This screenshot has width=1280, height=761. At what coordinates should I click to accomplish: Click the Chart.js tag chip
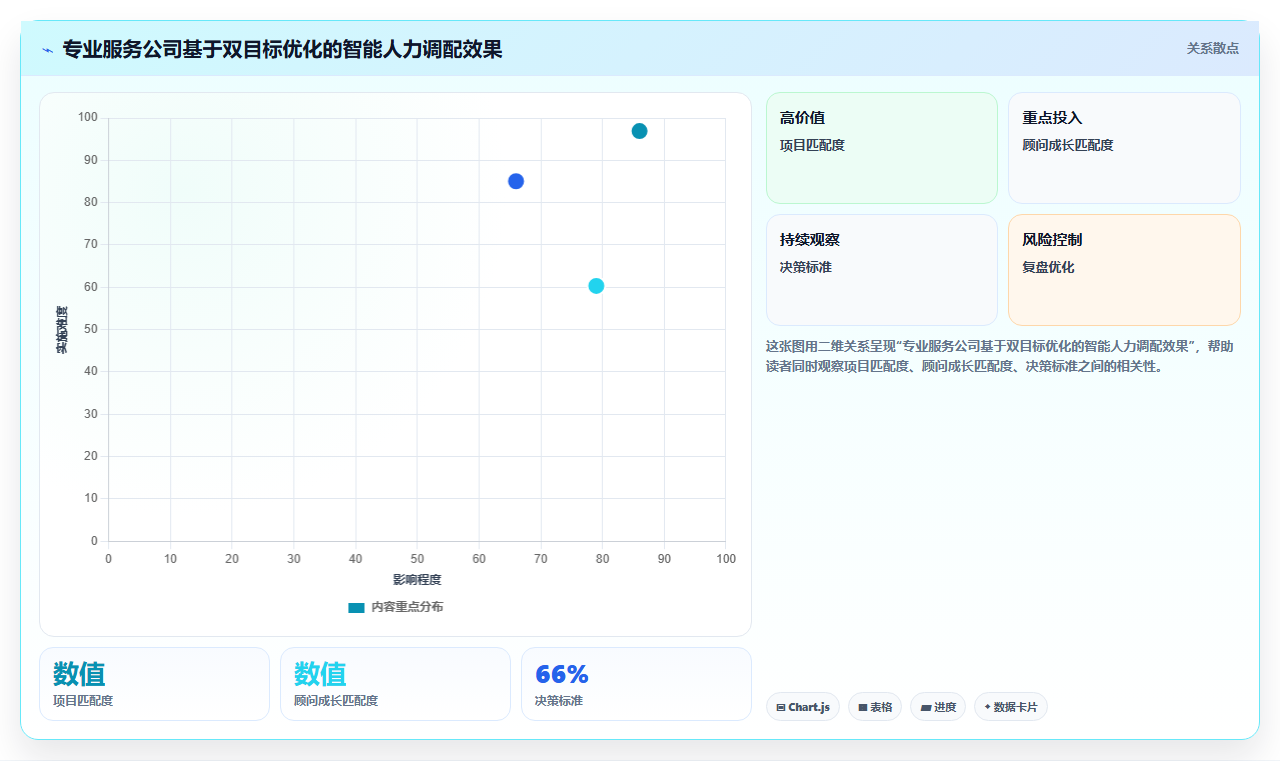tap(803, 707)
